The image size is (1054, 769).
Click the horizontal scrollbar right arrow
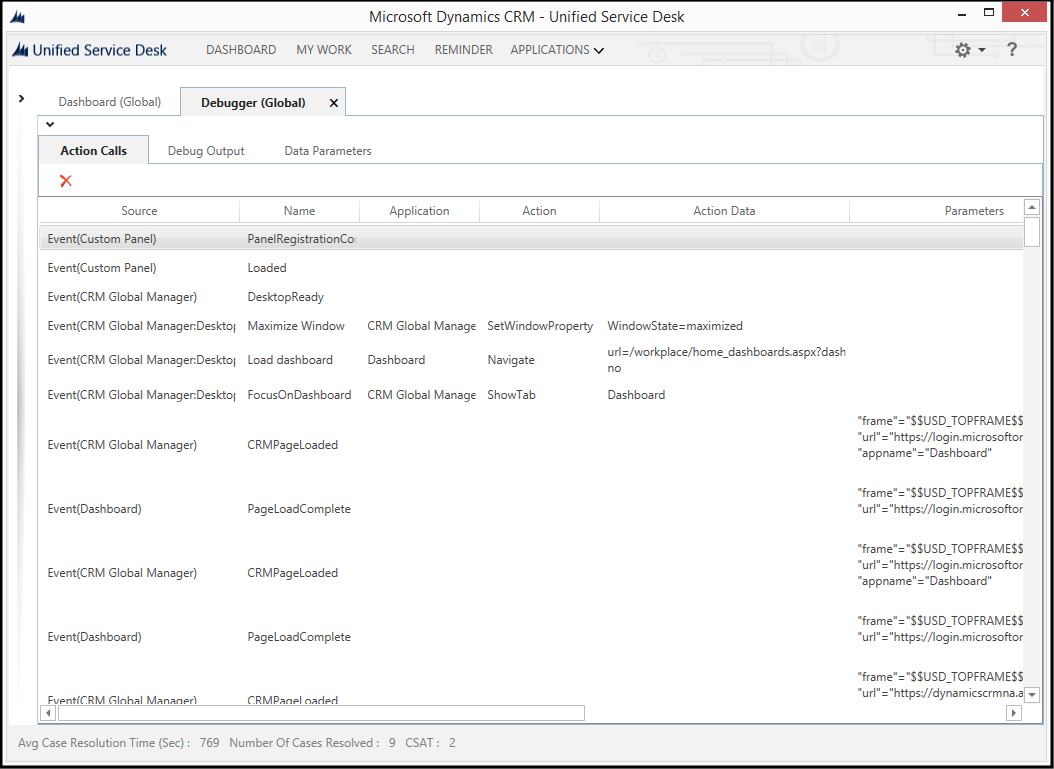click(1013, 713)
